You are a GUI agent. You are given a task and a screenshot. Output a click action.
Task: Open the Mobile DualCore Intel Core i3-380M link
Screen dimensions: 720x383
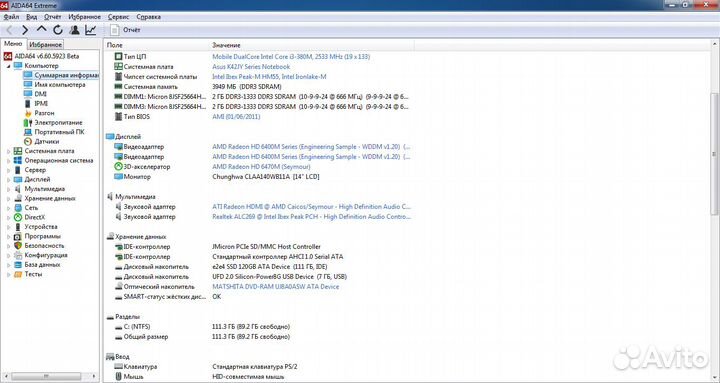click(291, 56)
